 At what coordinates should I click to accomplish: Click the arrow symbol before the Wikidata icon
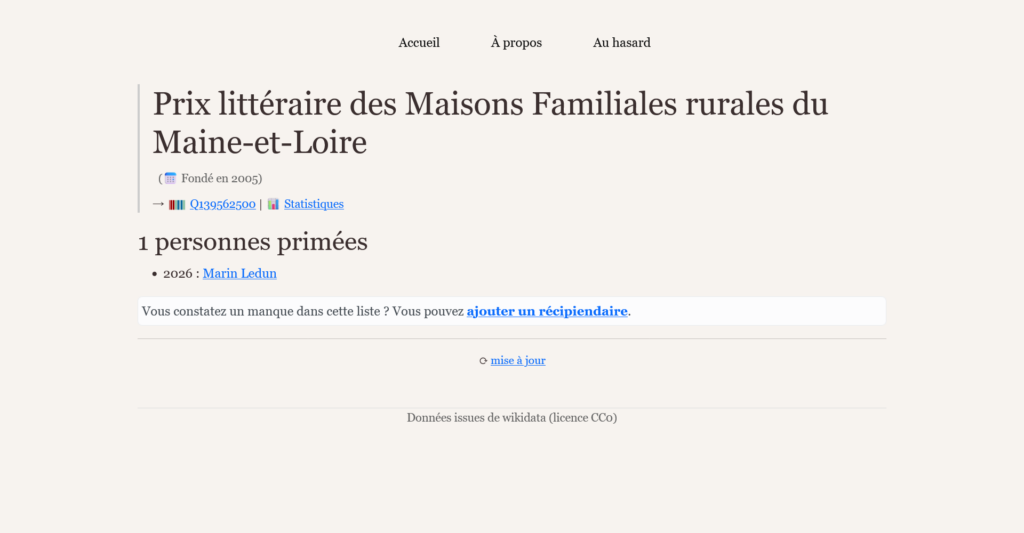click(x=158, y=204)
